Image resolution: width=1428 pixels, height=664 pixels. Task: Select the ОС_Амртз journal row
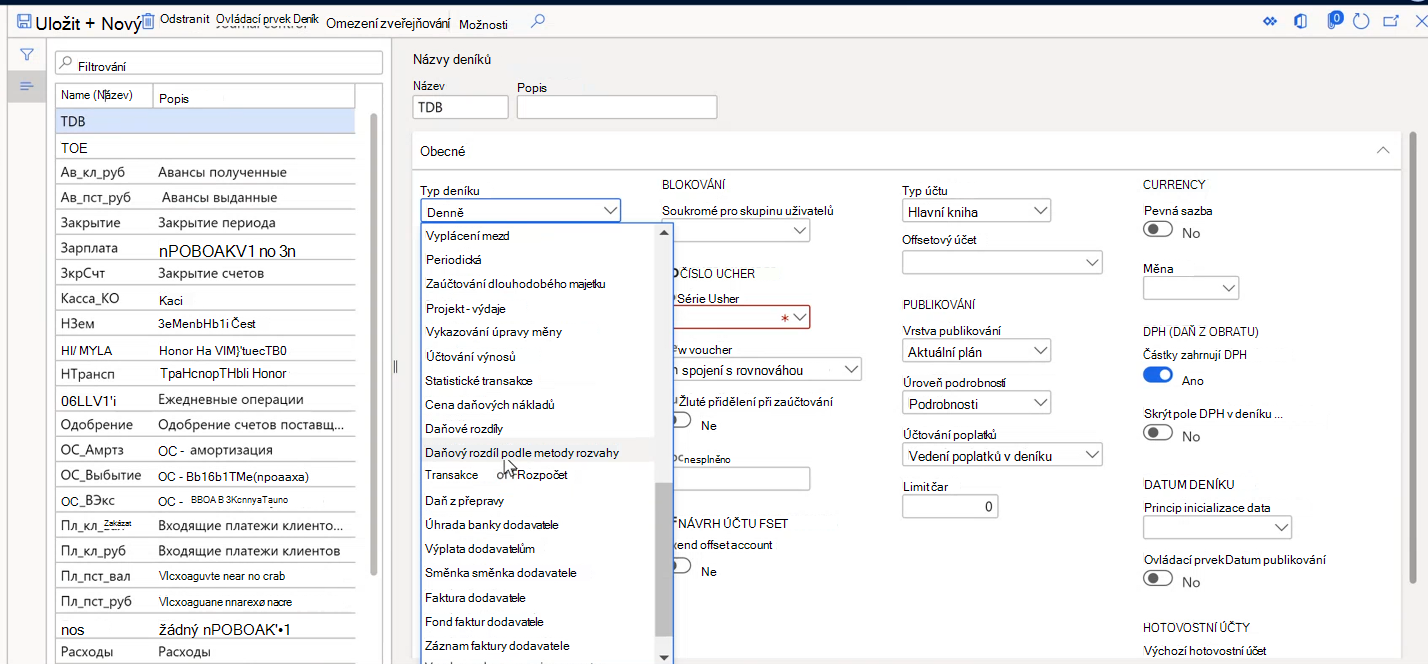pos(205,450)
